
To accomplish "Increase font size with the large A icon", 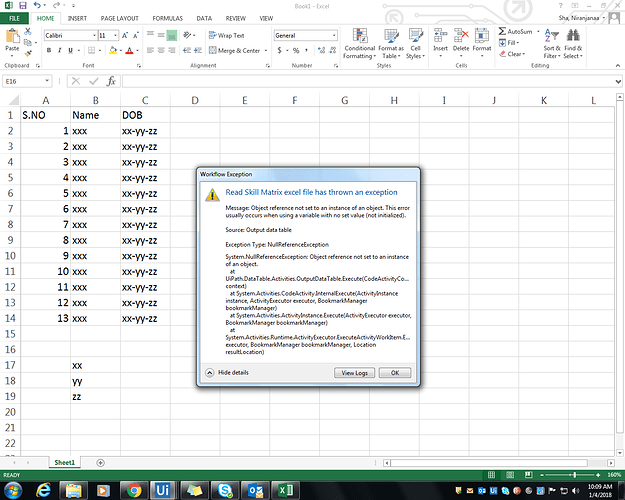I will tap(125, 35).
